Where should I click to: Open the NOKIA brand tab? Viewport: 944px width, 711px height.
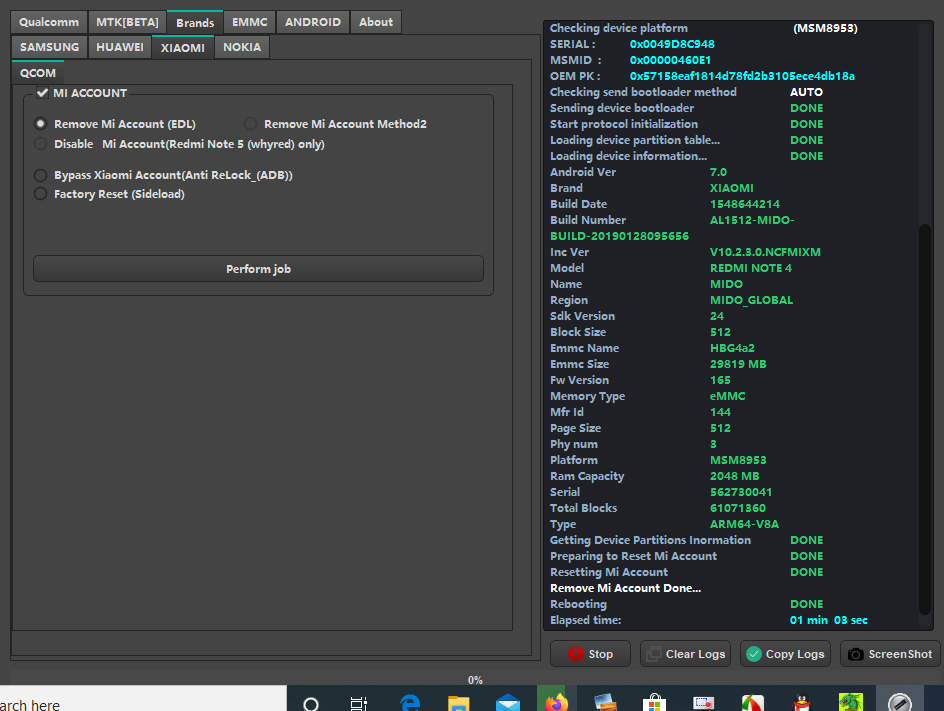(242, 47)
